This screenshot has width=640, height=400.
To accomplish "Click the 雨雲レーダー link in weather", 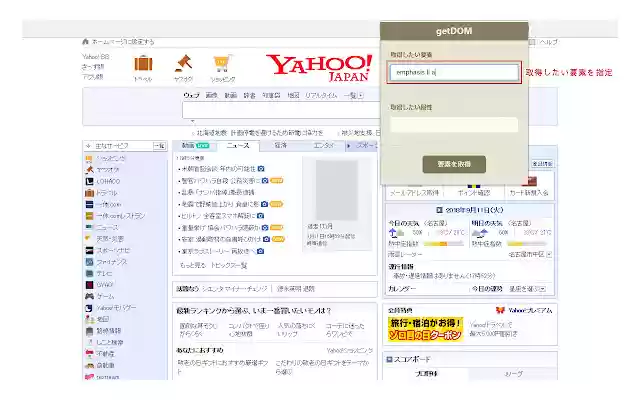I will click(405, 254).
